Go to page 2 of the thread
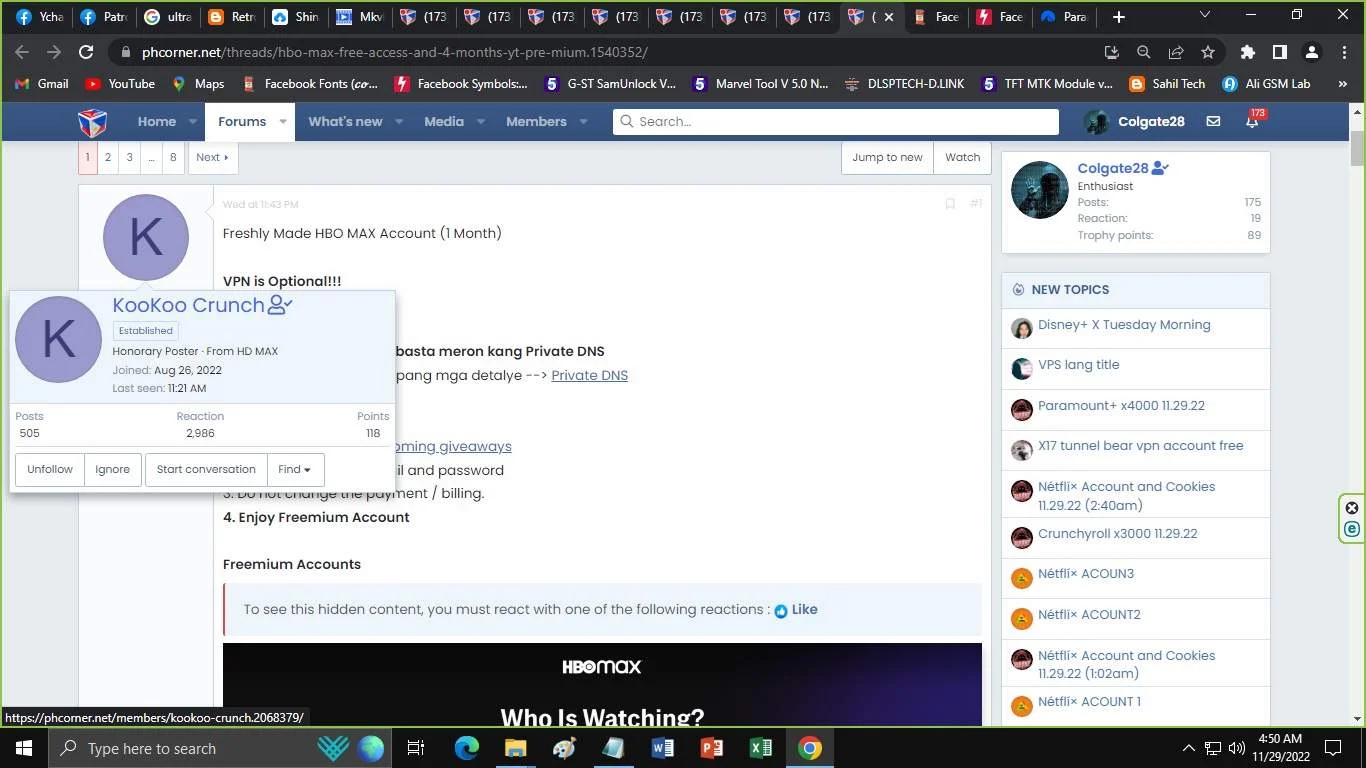The width and height of the screenshot is (1366, 768). (x=108, y=157)
